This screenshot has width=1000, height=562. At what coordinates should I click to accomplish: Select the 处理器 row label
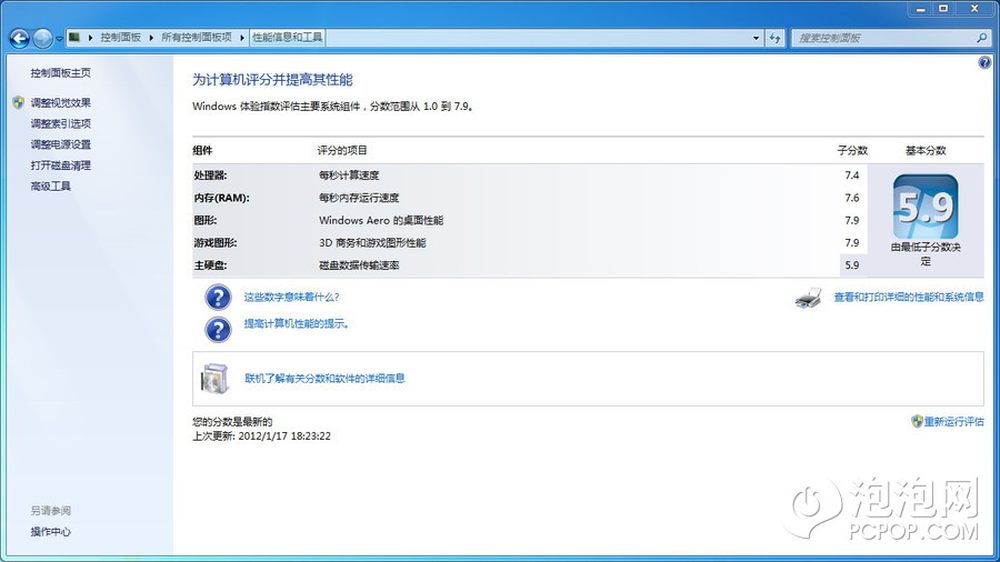(x=210, y=175)
